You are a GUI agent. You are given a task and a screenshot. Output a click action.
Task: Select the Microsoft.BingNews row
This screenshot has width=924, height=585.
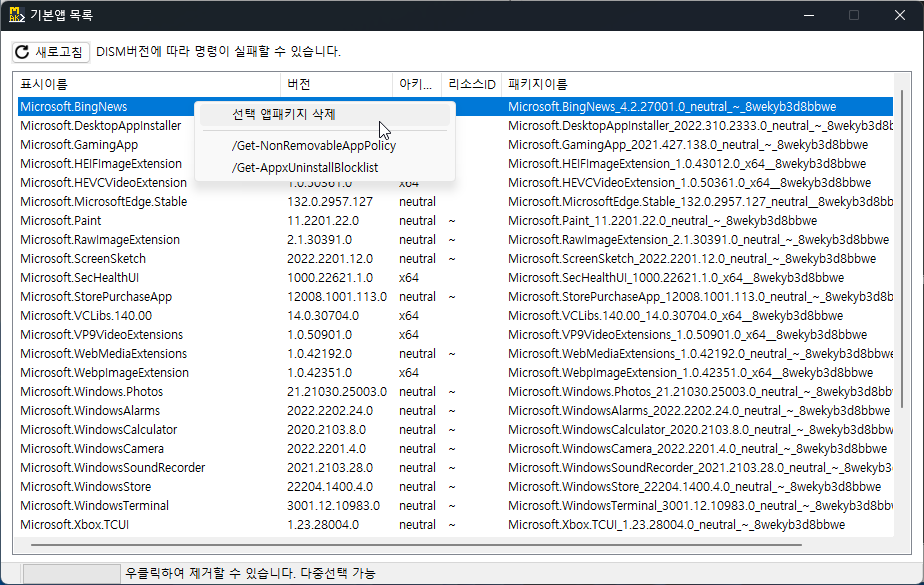455,107
